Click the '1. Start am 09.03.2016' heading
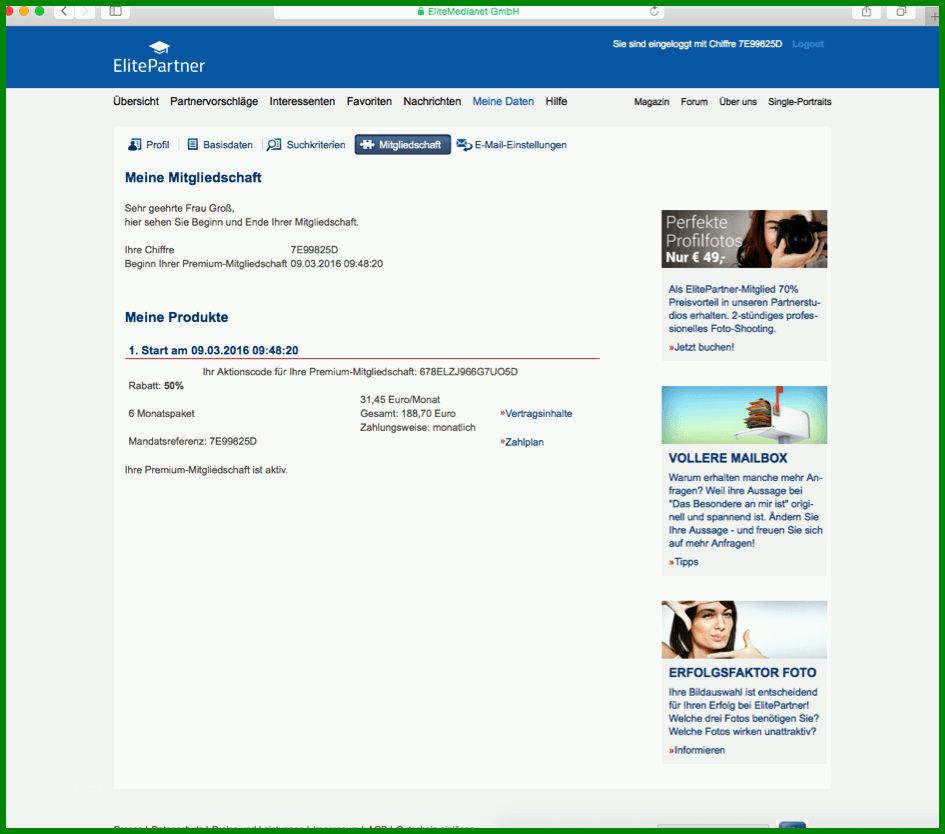The width and height of the screenshot is (945, 834). (213, 350)
